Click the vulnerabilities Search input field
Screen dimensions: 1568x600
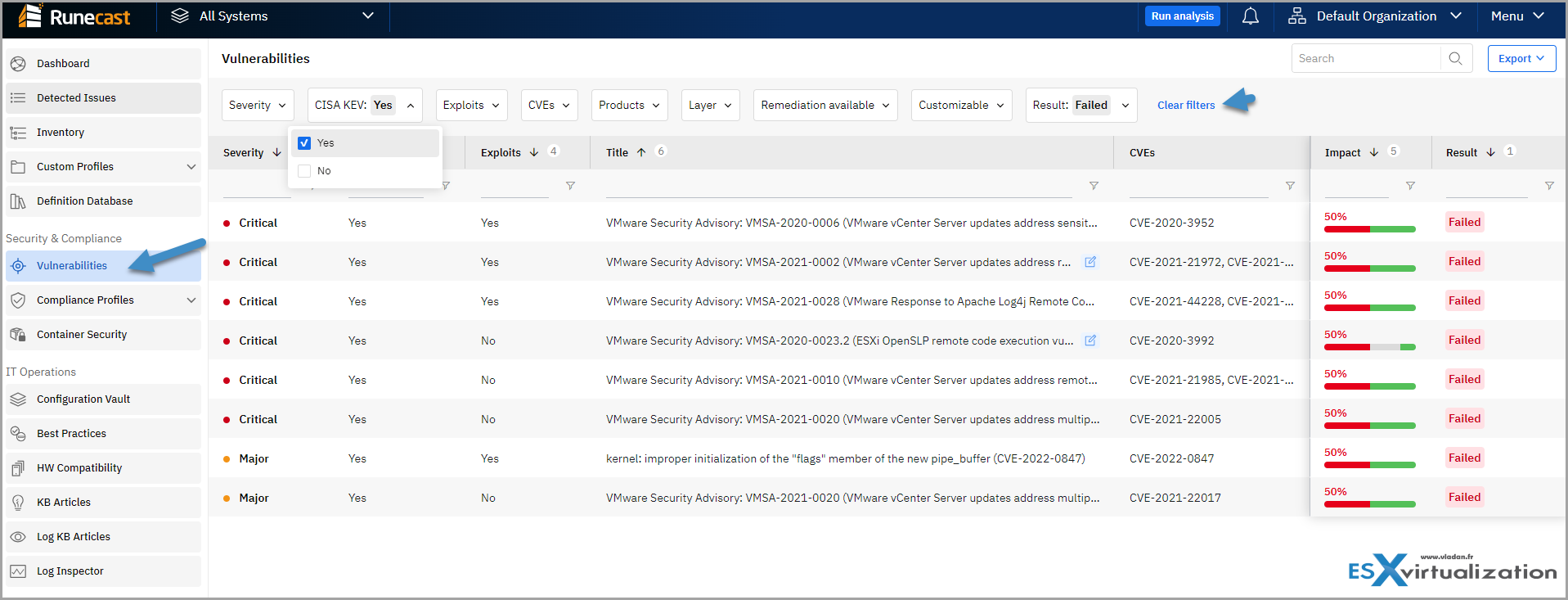(x=1364, y=58)
